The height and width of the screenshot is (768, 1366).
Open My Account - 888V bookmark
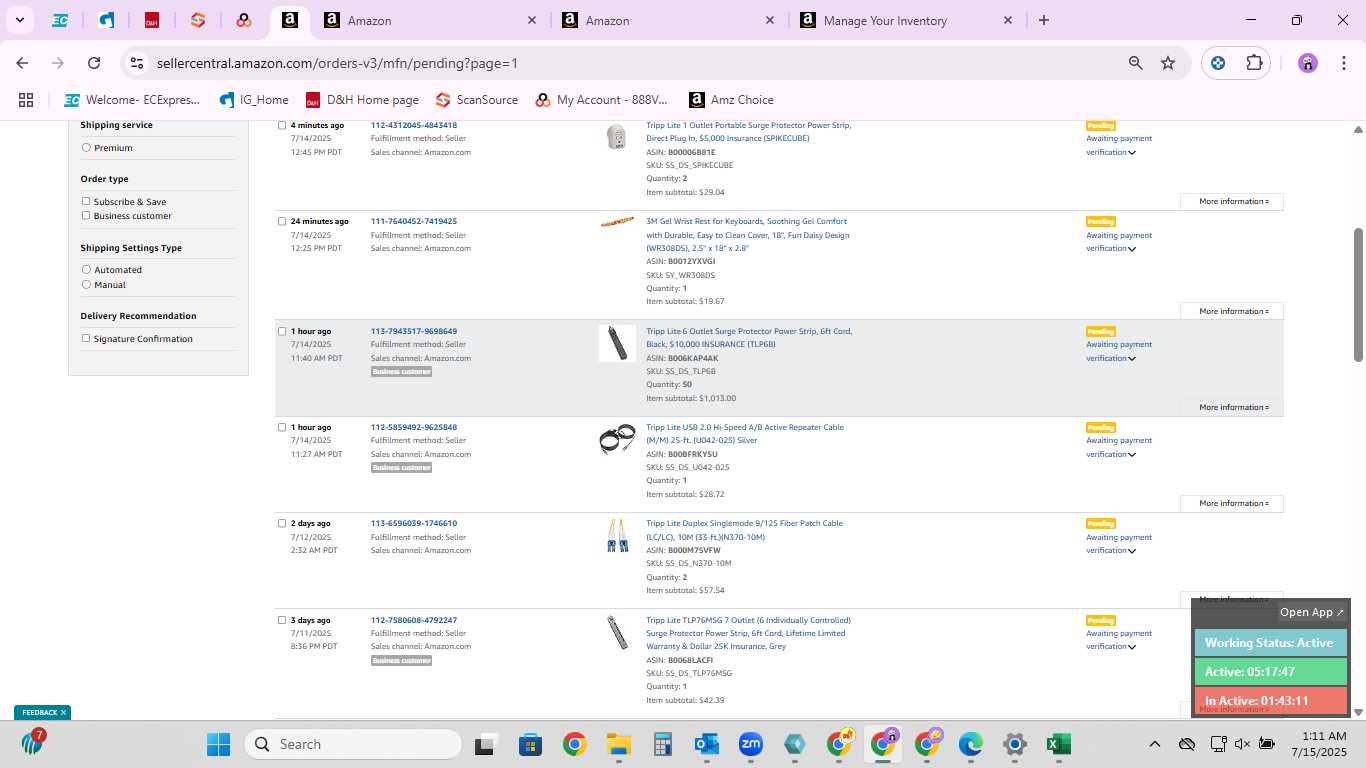point(601,100)
